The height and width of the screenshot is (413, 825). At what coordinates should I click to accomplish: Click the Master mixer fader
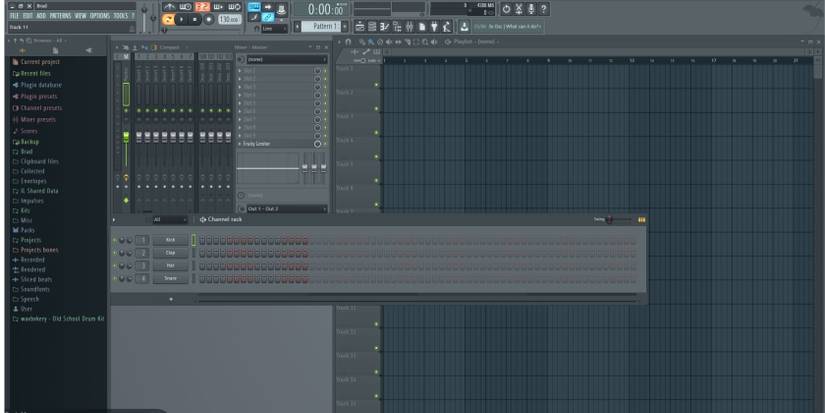pos(126,137)
